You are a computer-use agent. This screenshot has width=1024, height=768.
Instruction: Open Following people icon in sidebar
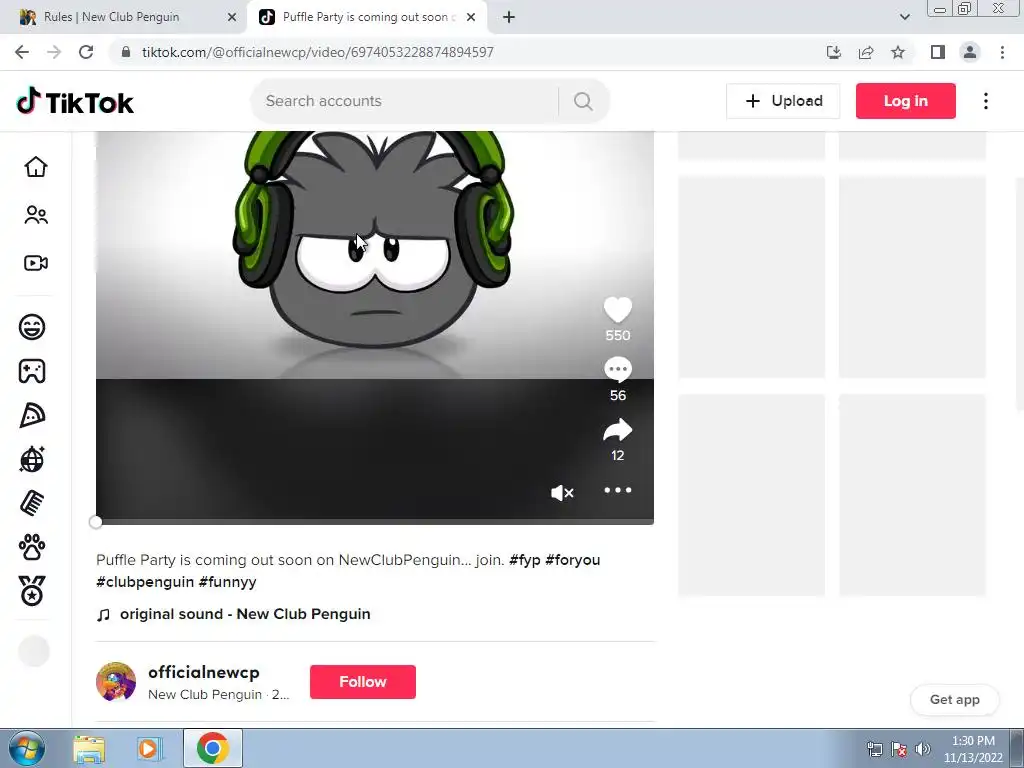[35, 215]
